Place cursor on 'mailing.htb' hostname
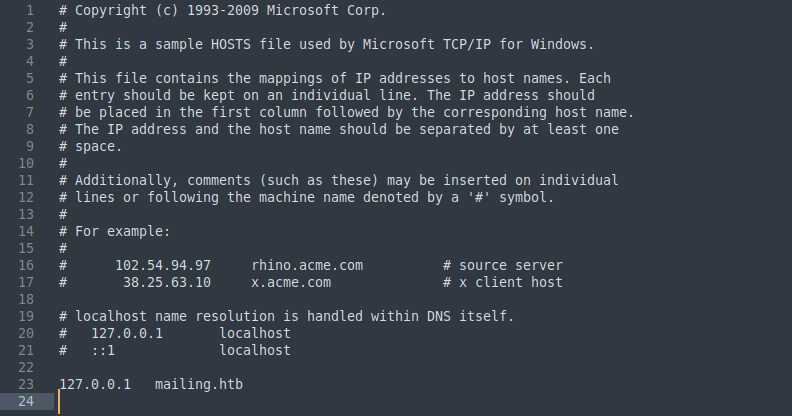792x416 pixels. [199, 384]
